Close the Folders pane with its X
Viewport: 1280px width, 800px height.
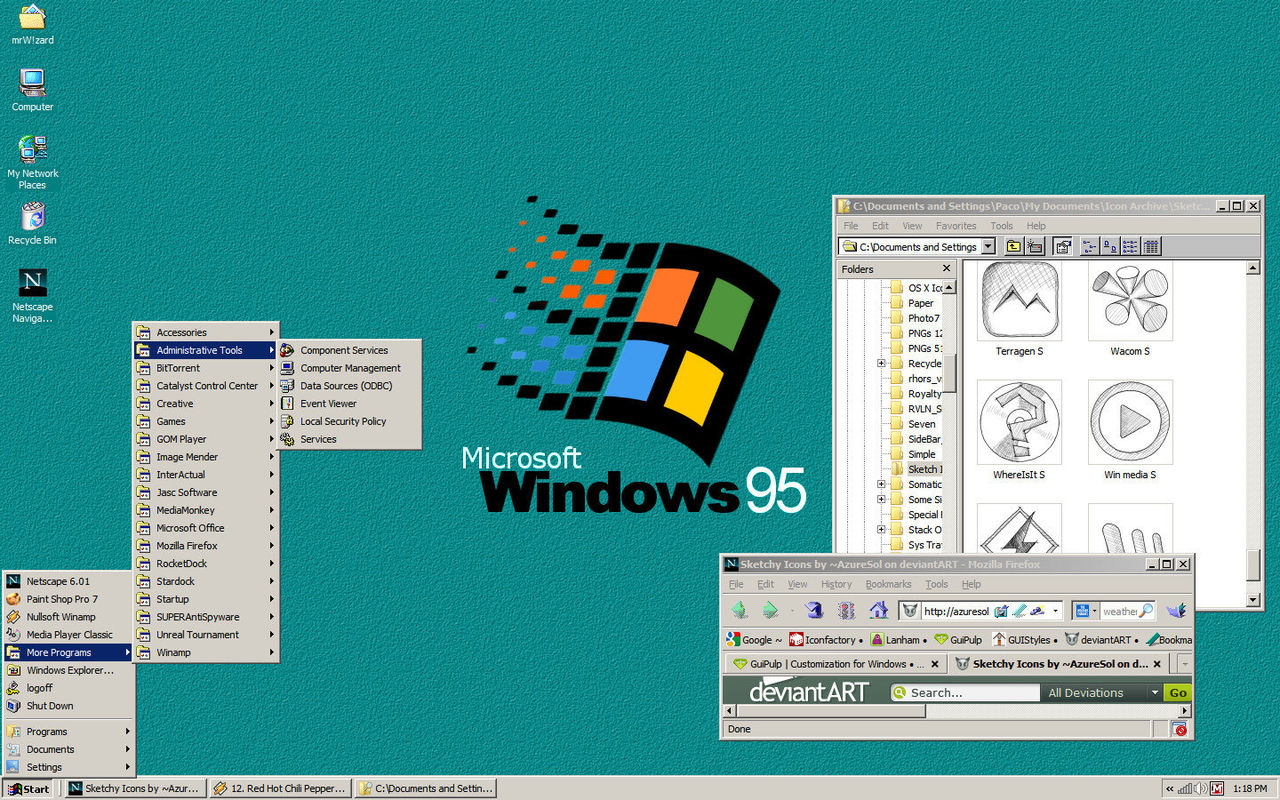[946, 269]
